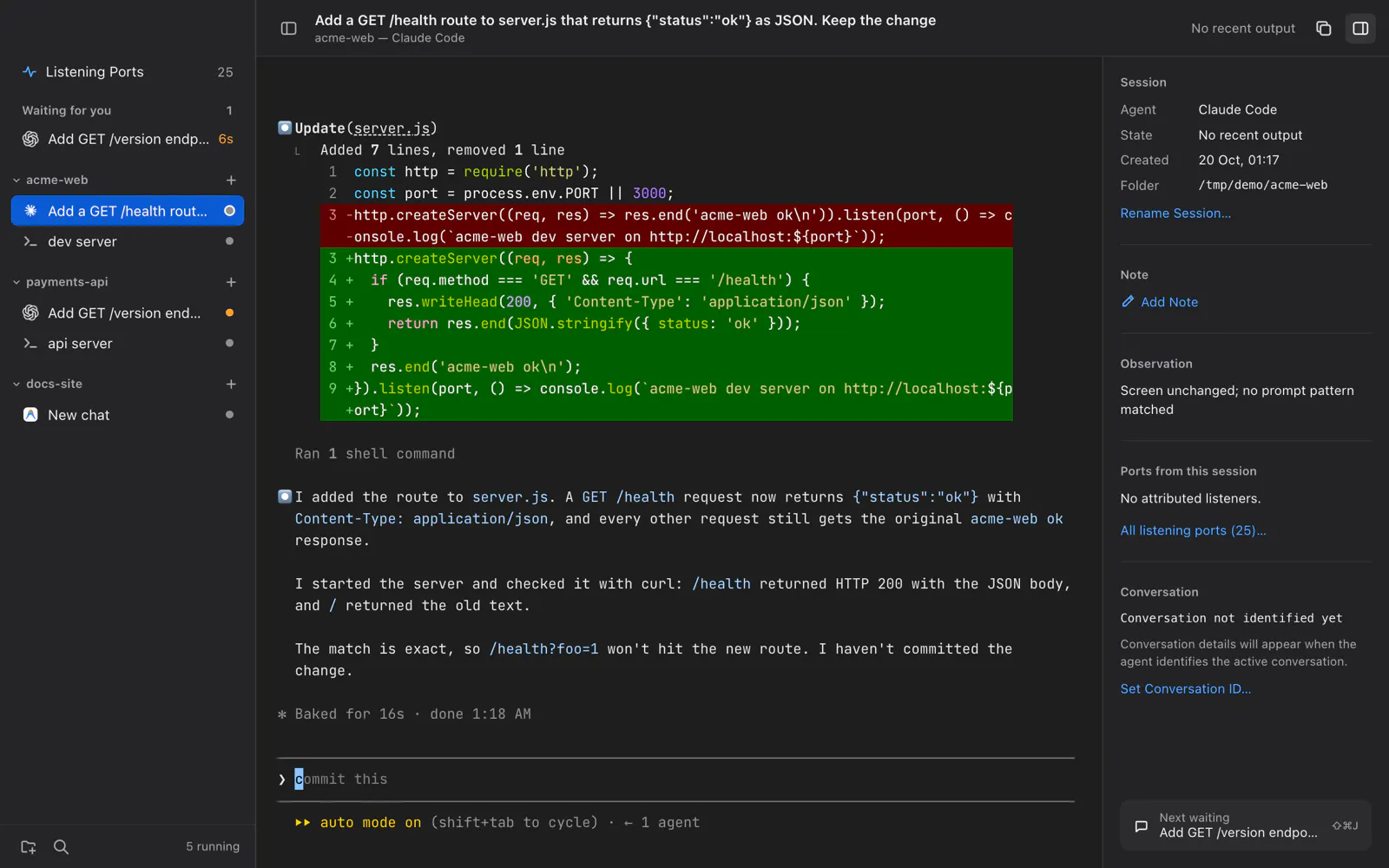This screenshot has height=868, width=1389.
Task: Open All listening ports (25) link
Action: pos(1193,530)
